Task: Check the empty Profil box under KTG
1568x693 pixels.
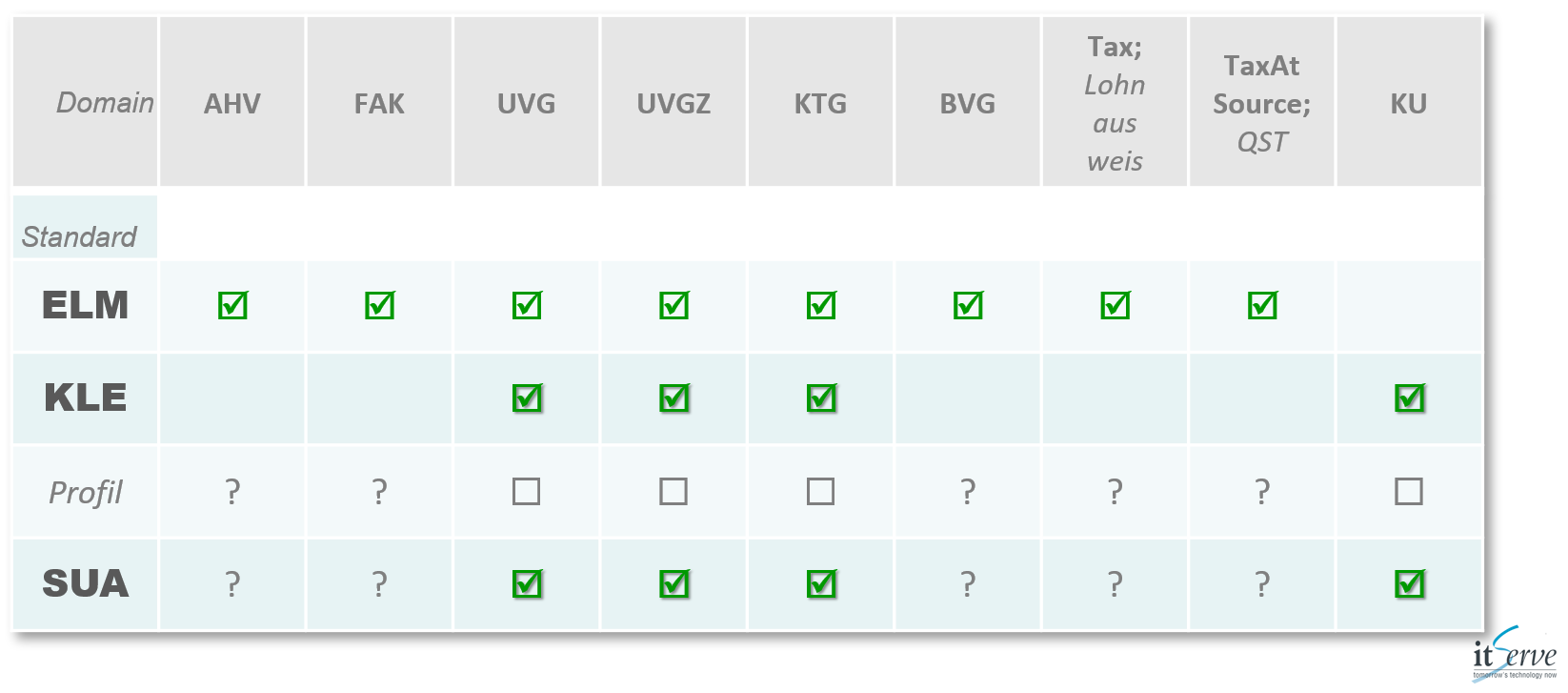Action: (x=820, y=491)
